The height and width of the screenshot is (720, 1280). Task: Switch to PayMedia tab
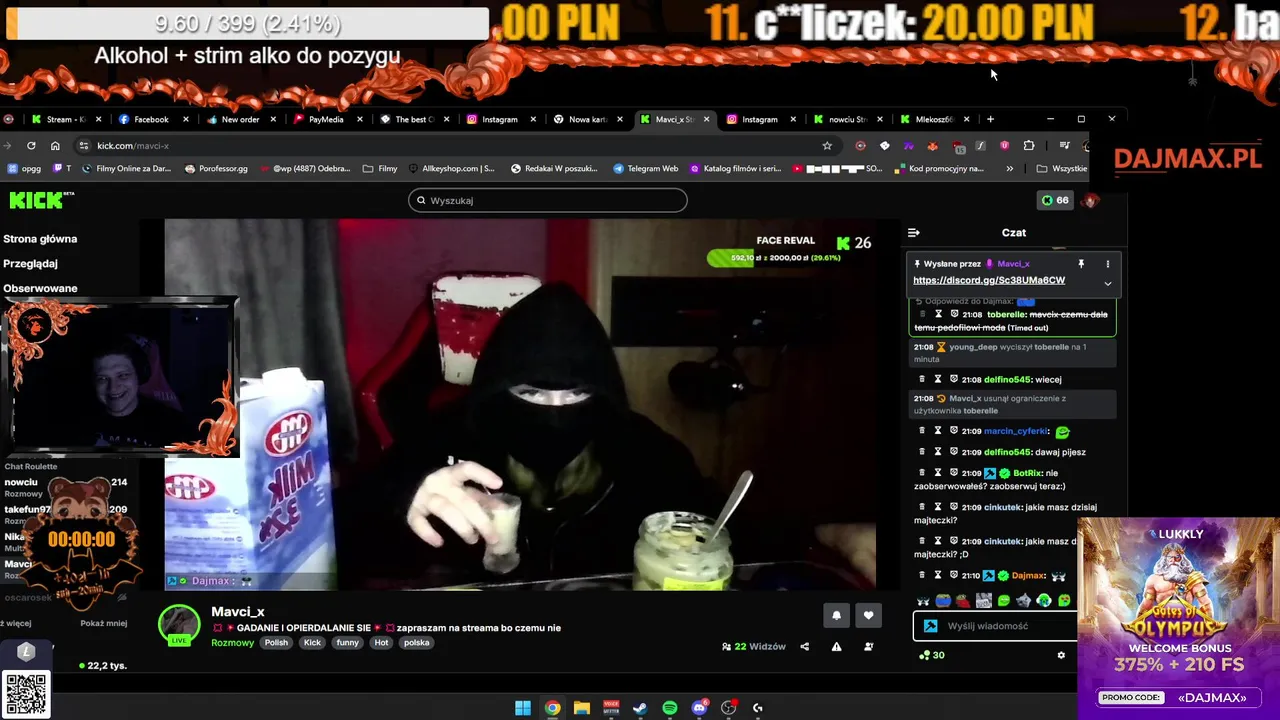(x=326, y=119)
